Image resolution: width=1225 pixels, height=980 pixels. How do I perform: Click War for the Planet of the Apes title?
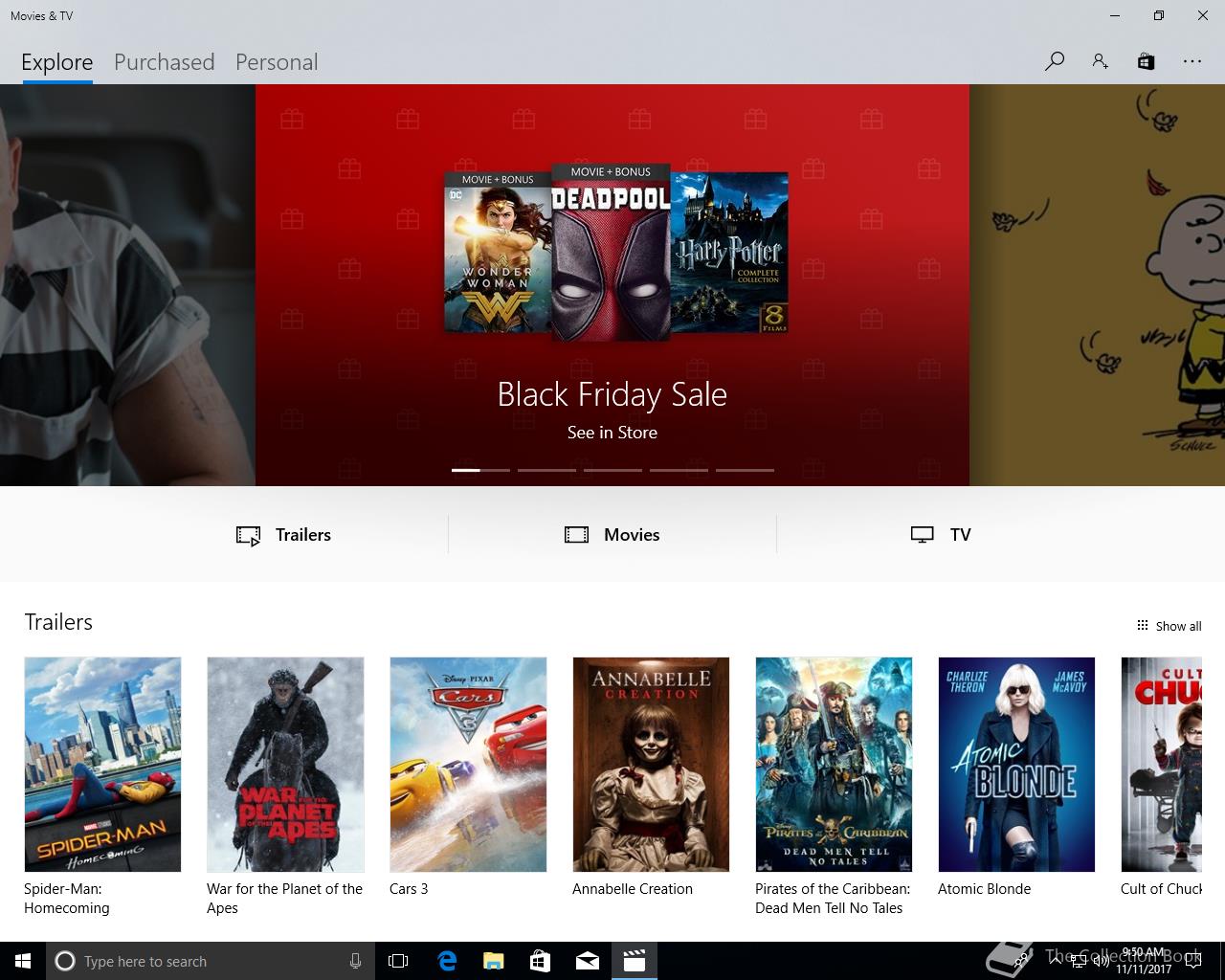(284, 899)
